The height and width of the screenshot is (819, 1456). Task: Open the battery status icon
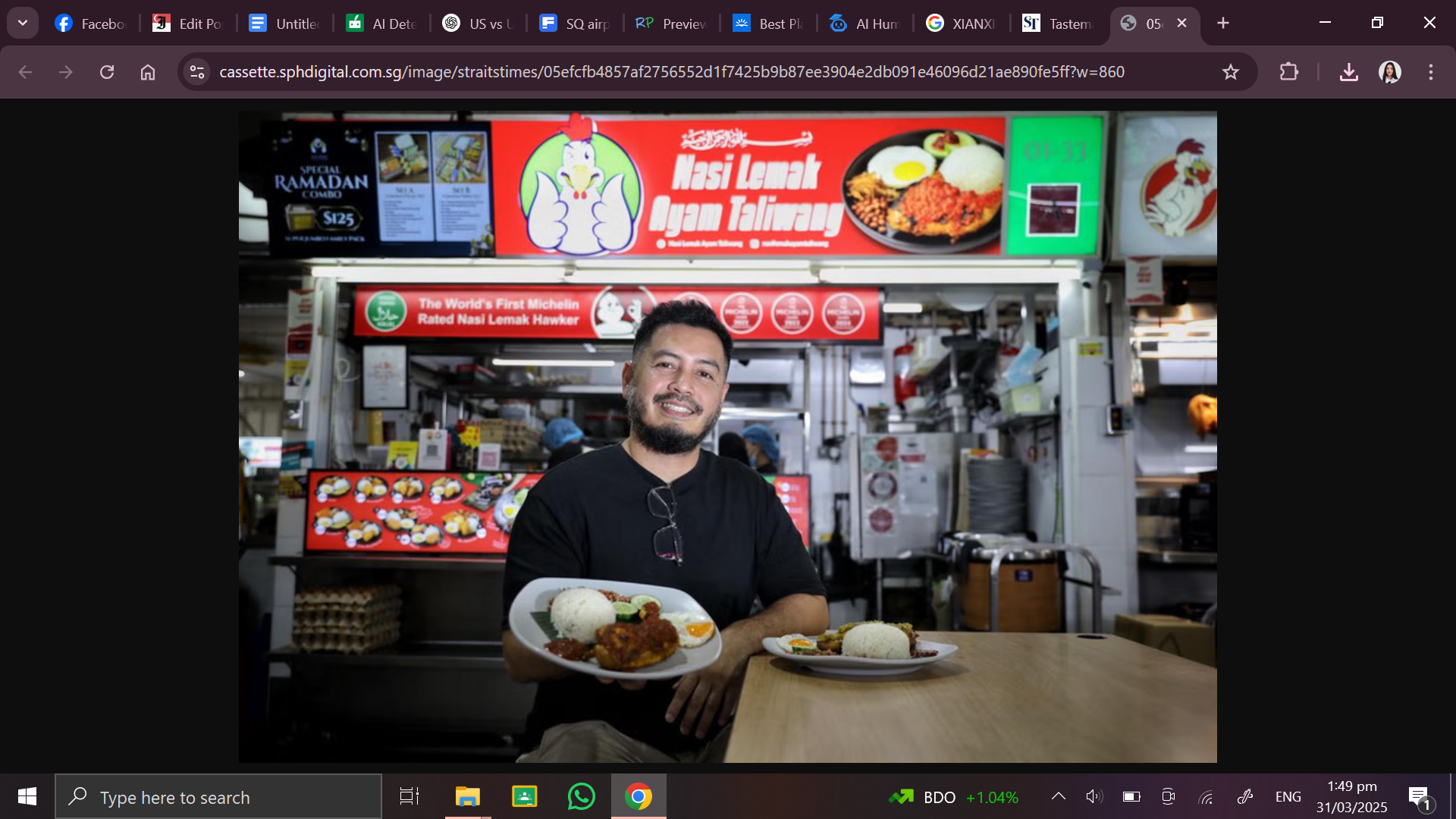tap(1131, 796)
